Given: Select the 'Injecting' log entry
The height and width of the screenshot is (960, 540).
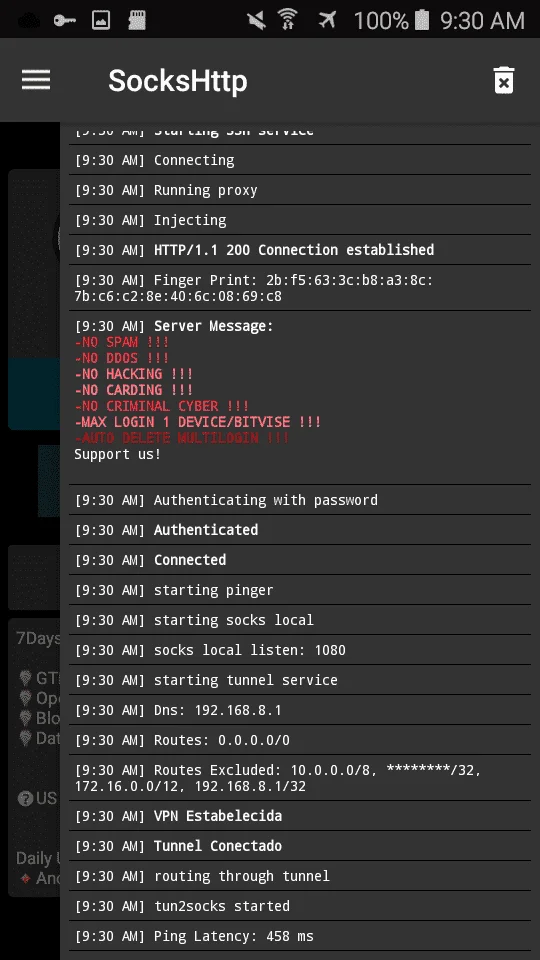Looking at the screenshot, I should tap(299, 220).
